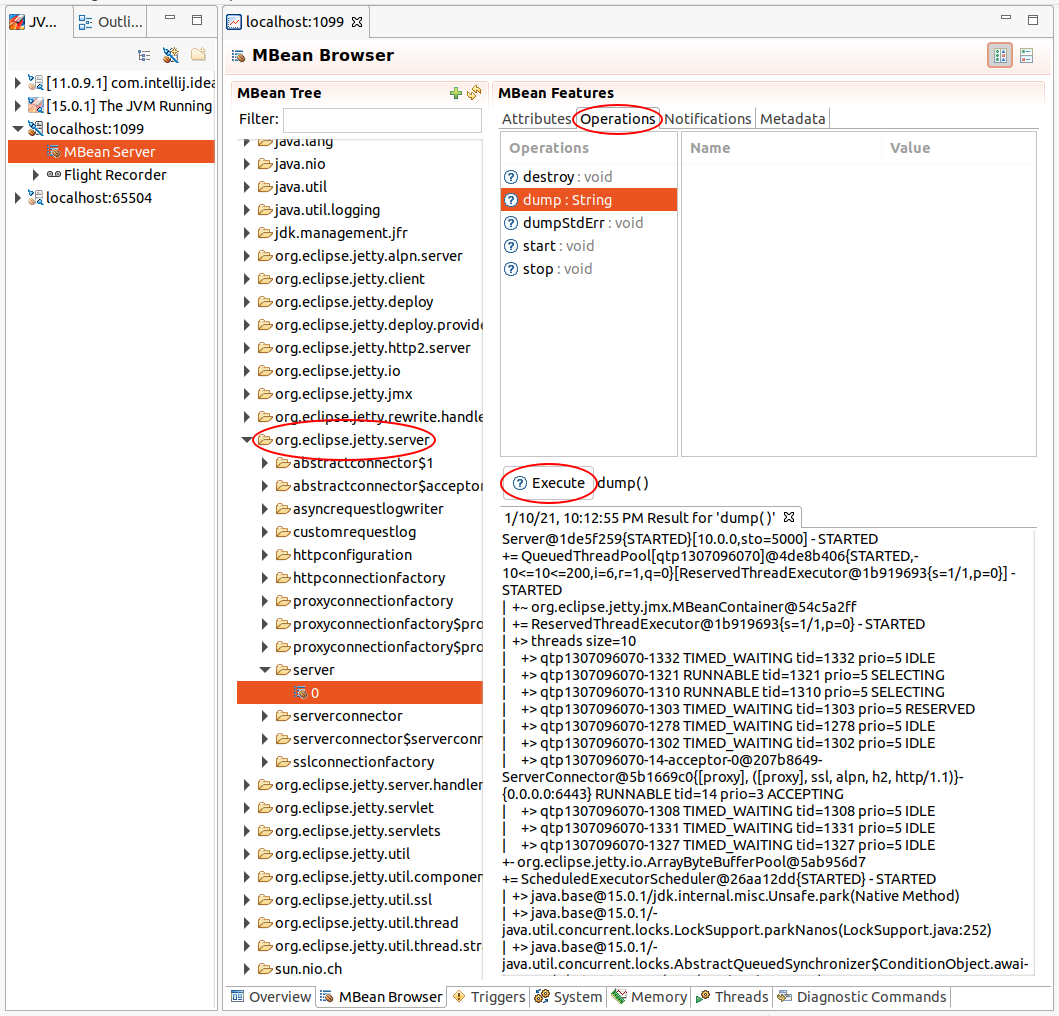Viewport: 1059px width, 1016px height.
Task: Click the com.intellij.idea JVM icon
Action: tap(36, 82)
